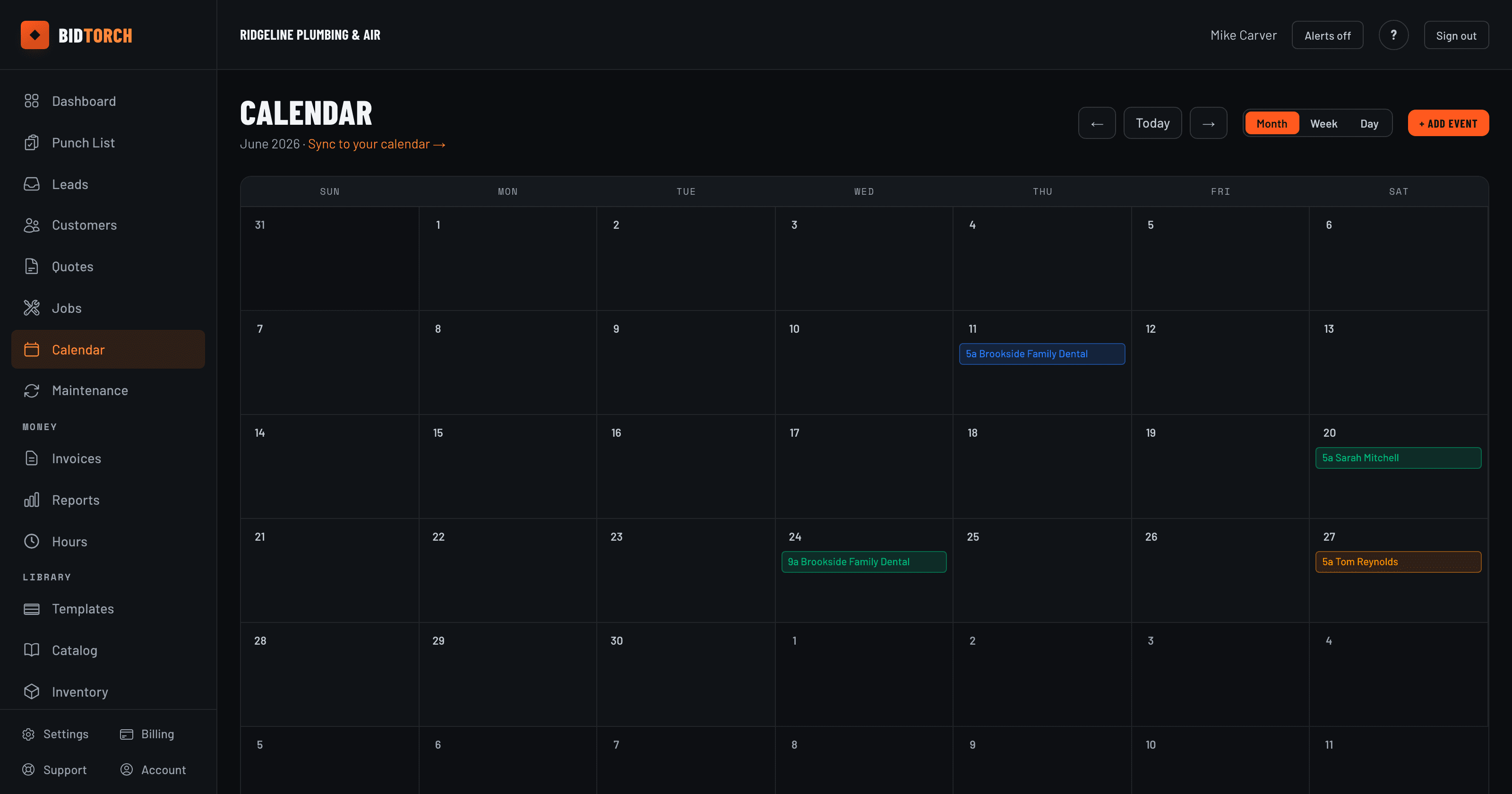1512x794 pixels.
Task: Click the Hours clock icon
Action: coord(32,542)
